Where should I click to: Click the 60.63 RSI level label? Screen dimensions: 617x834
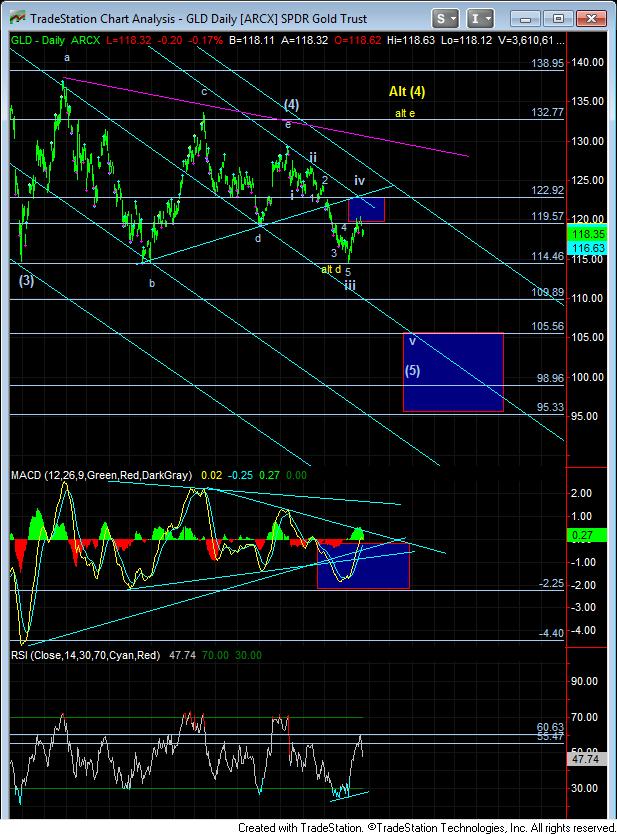[550, 727]
